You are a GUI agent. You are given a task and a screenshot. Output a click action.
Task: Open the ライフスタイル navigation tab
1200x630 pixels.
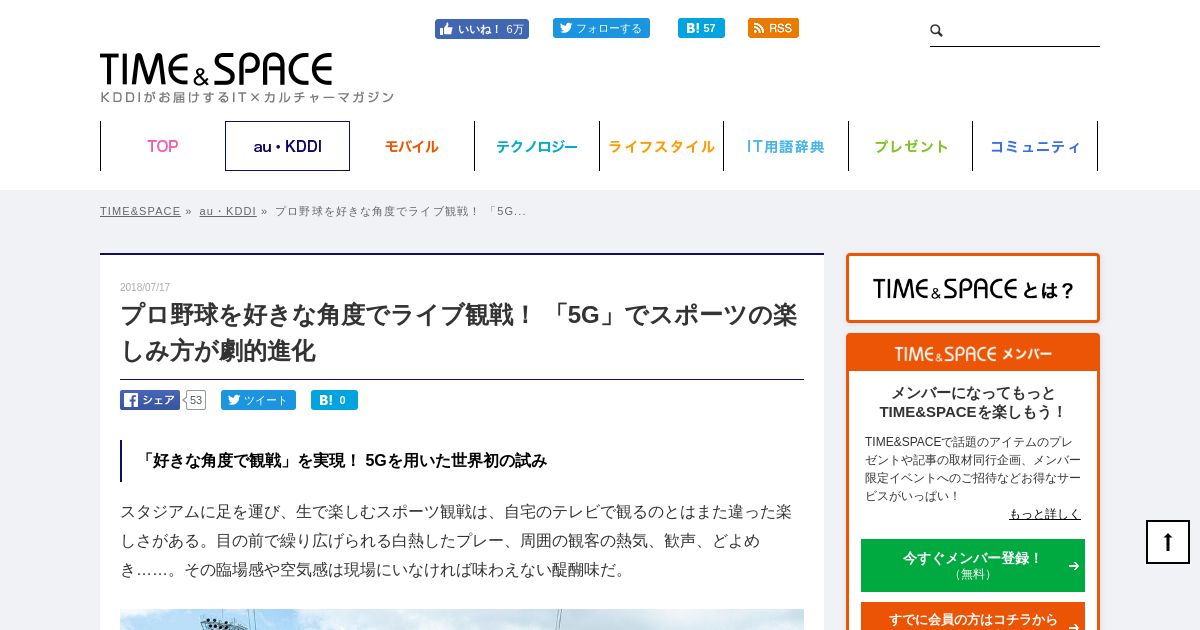pyautogui.click(x=661, y=146)
